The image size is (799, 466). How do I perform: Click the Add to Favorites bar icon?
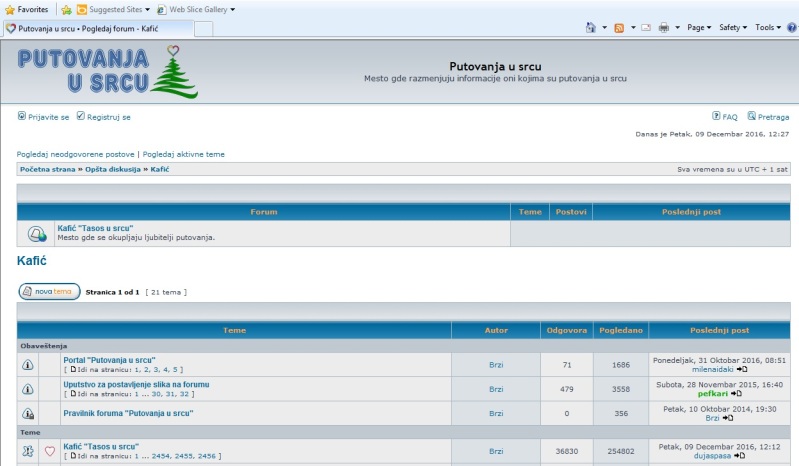tap(66, 10)
